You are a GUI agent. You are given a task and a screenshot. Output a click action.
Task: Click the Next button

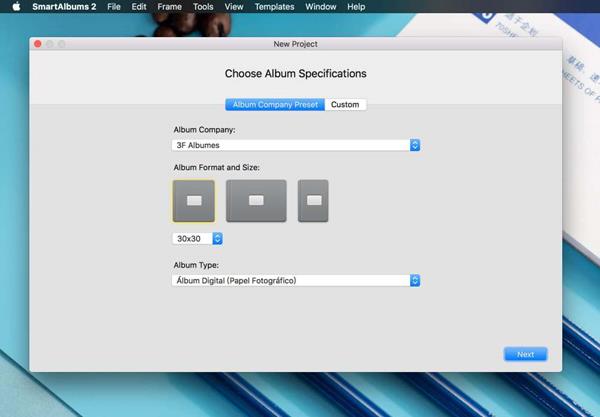click(x=525, y=354)
